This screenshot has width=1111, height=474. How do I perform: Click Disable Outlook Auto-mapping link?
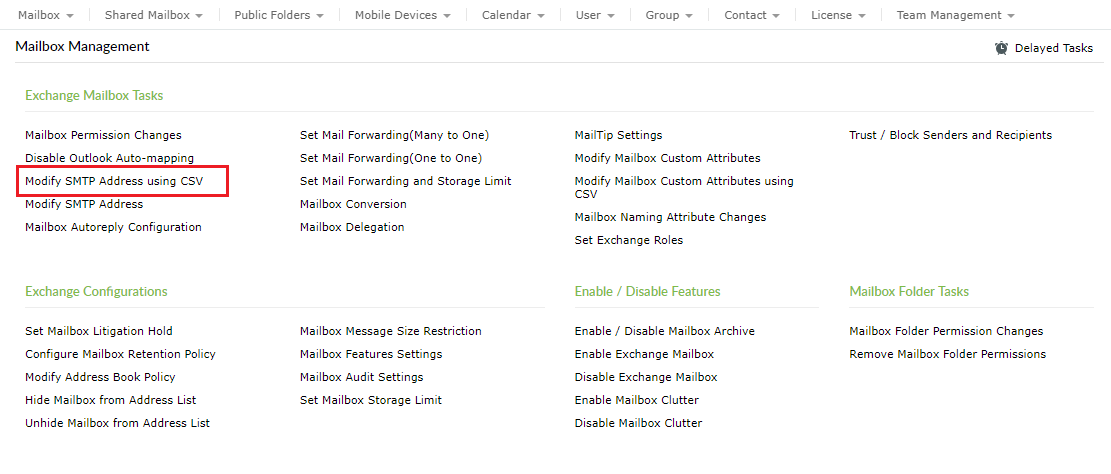(109, 158)
